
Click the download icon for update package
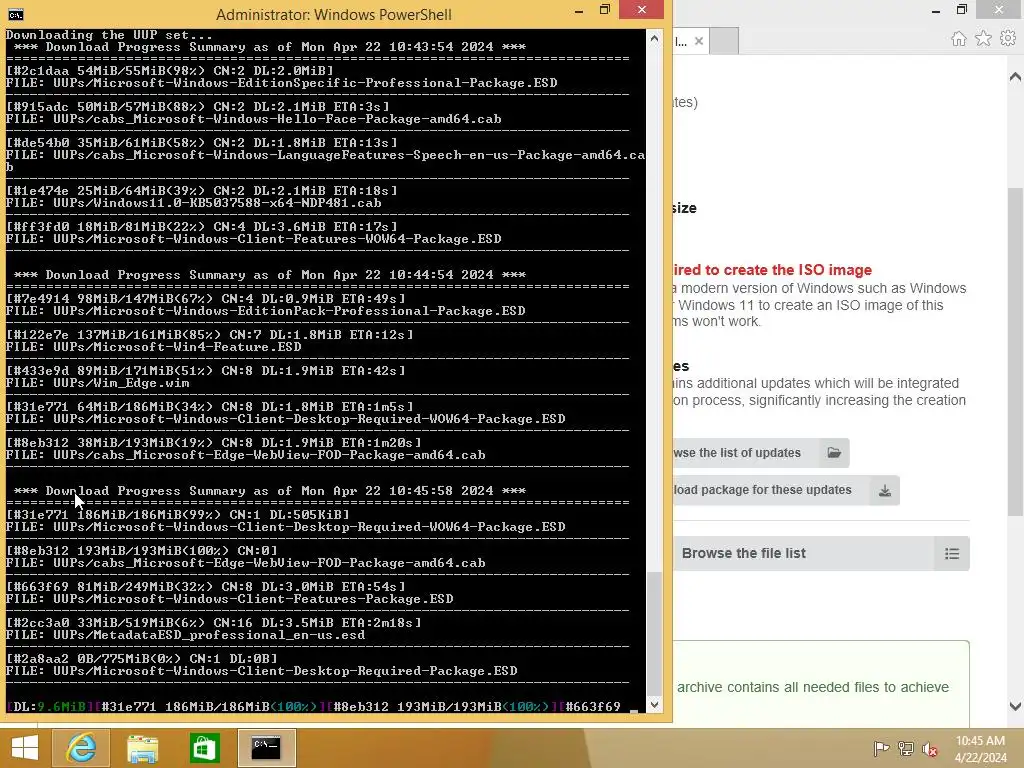click(885, 490)
